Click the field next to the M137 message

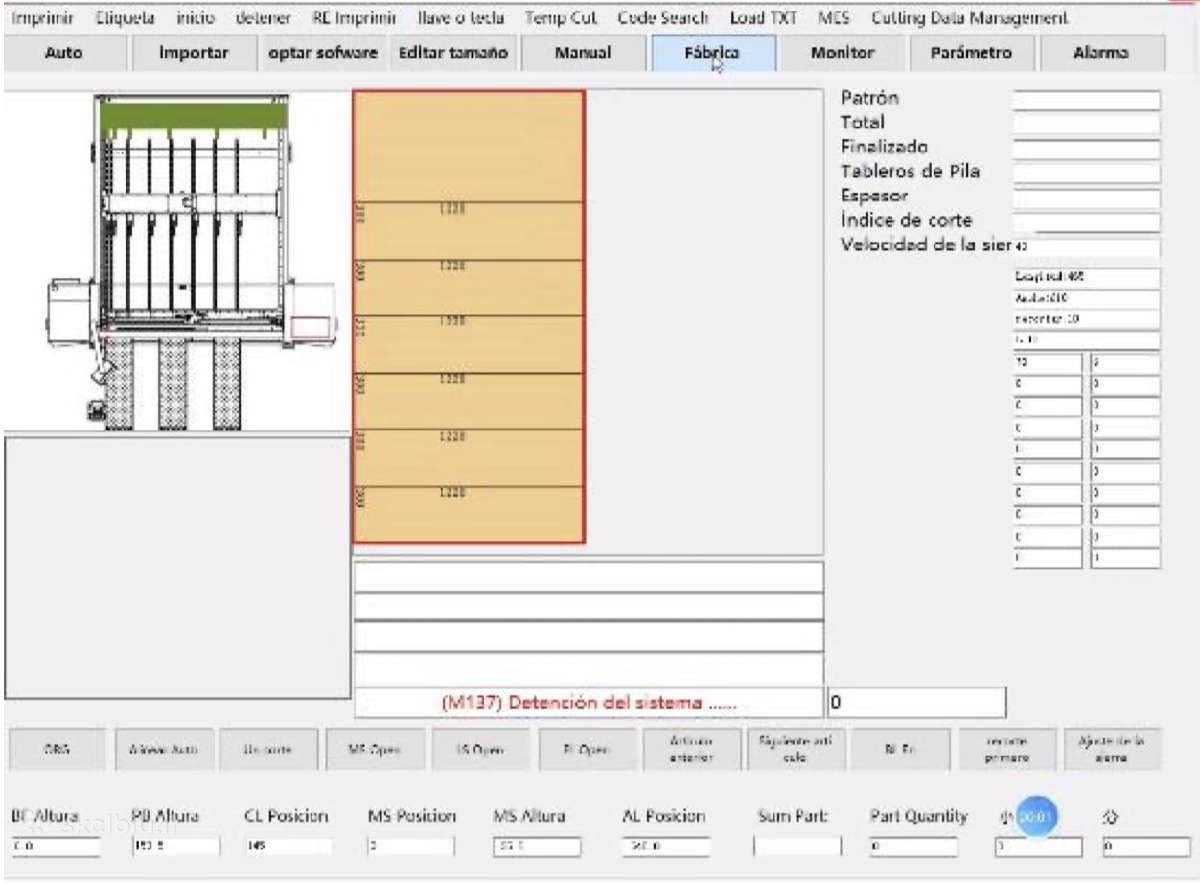click(x=917, y=703)
